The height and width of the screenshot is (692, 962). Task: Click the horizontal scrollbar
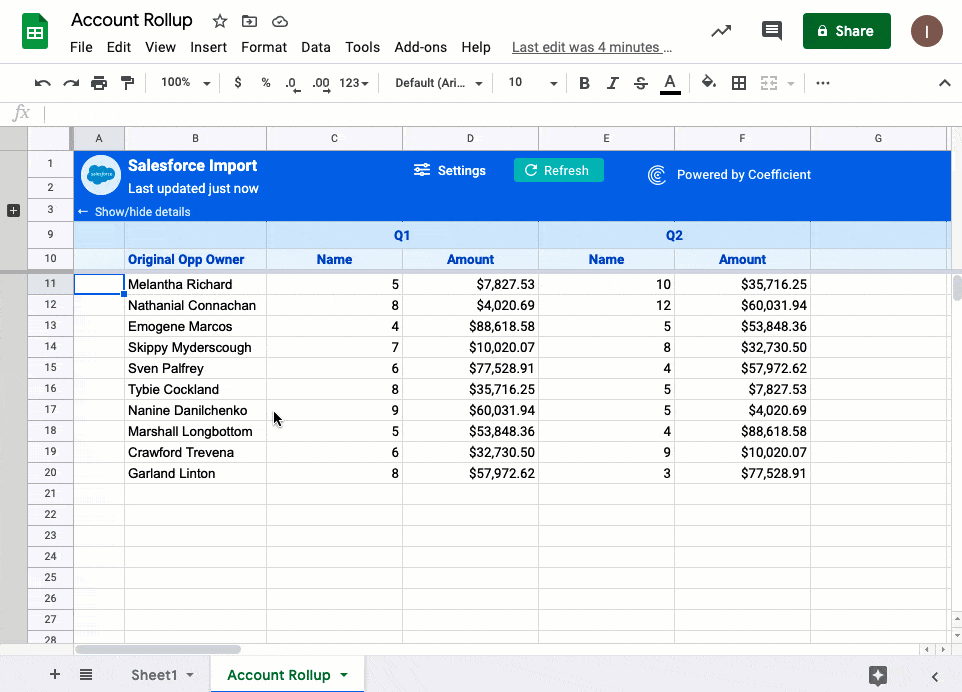pos(158,649)
